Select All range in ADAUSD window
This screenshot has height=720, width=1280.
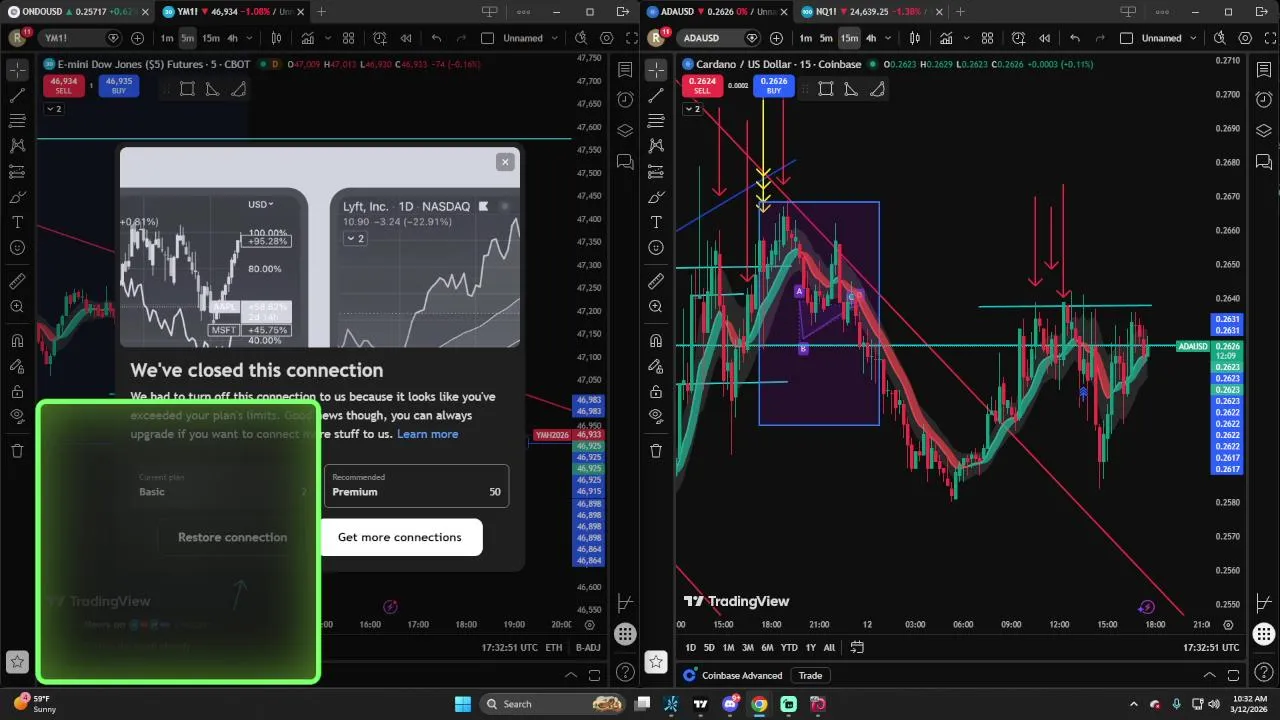(829, 647)
